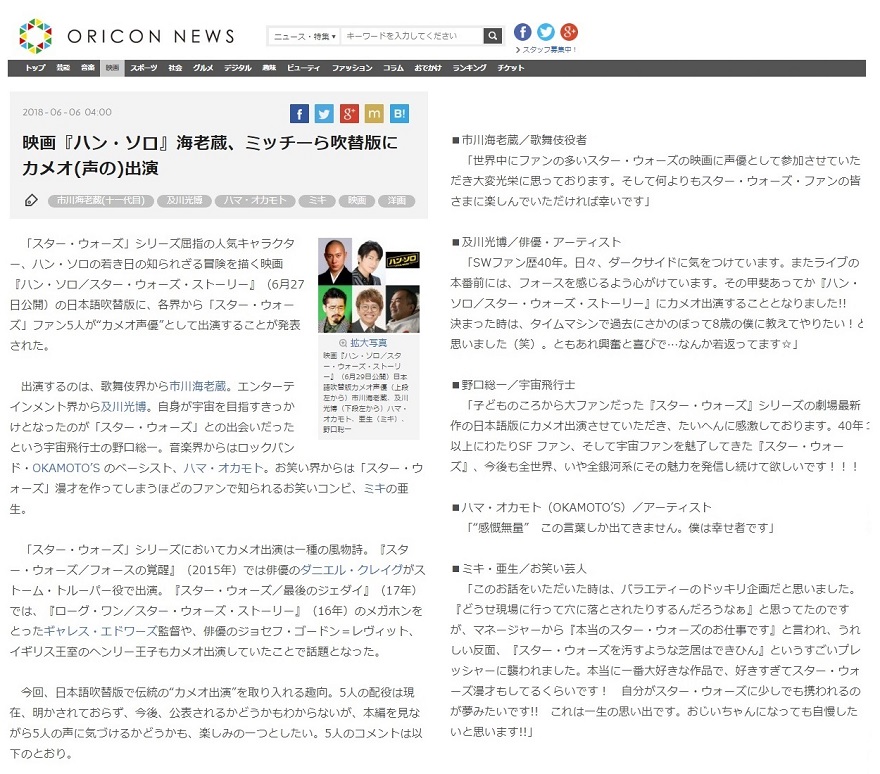
Task: Click the 映画 keyword tag under the headline
Action: click(357, 200)
